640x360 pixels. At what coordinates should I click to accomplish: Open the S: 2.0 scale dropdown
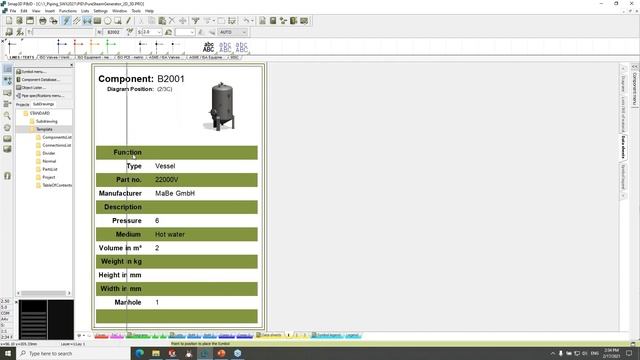pos(151,32)
